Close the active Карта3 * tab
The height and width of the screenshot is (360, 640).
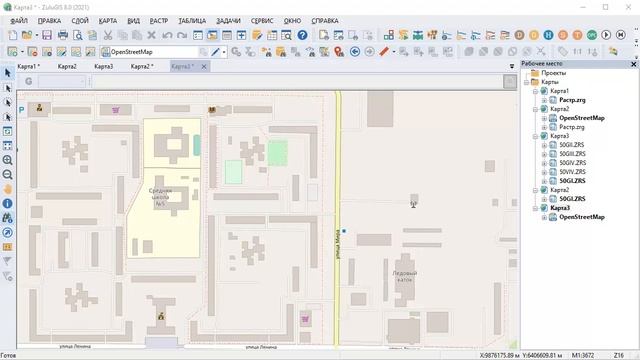[x=204, y=67]
